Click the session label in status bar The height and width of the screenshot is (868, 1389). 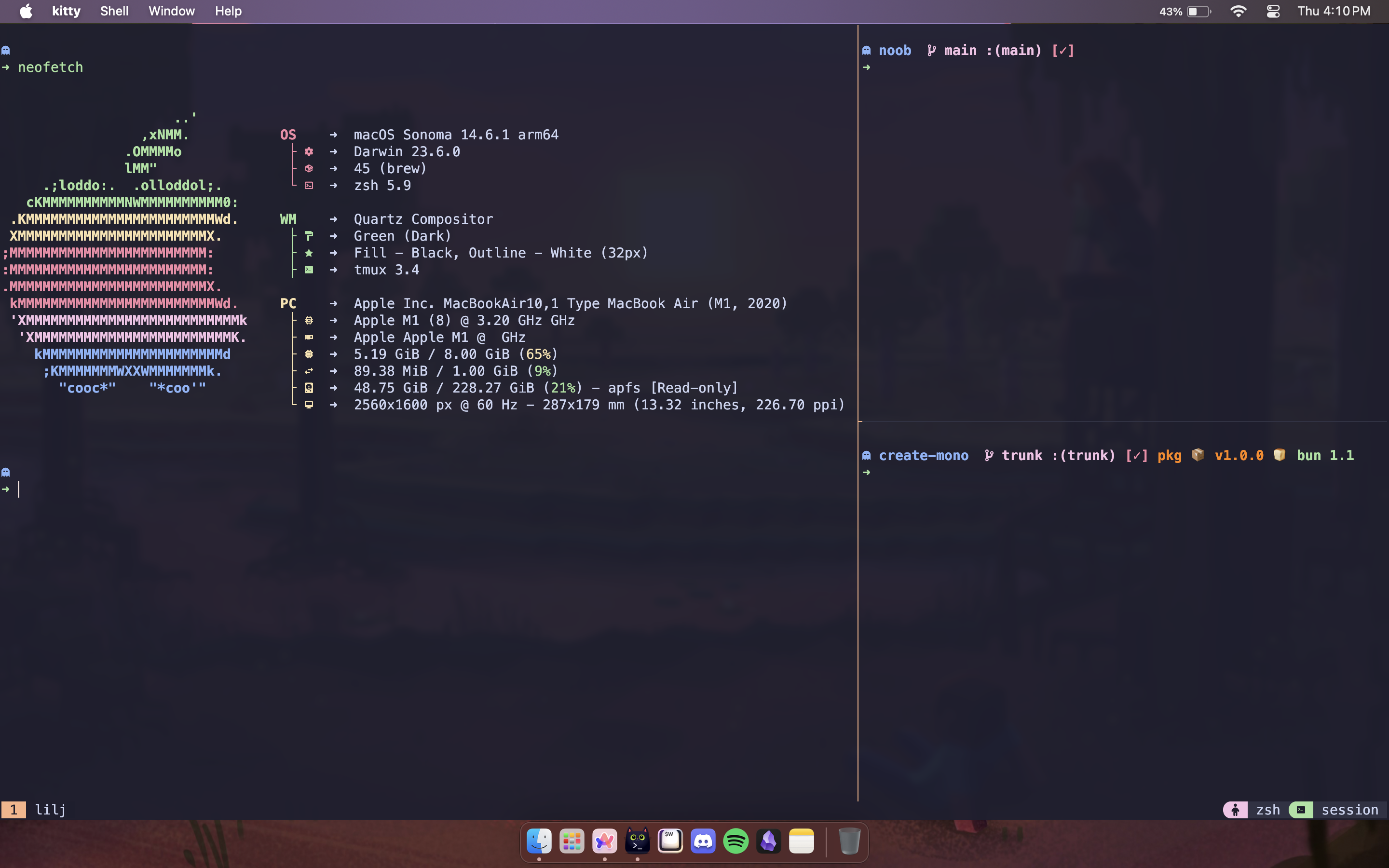[1349, 810]
